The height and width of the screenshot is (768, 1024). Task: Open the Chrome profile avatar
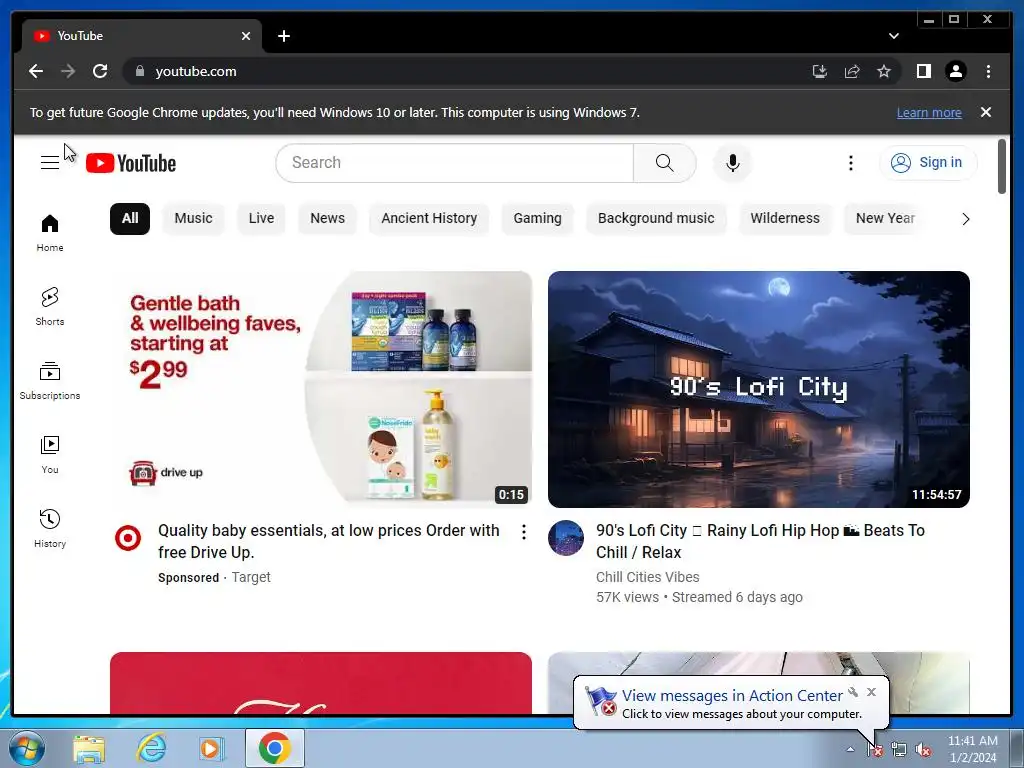click(955, 71)
